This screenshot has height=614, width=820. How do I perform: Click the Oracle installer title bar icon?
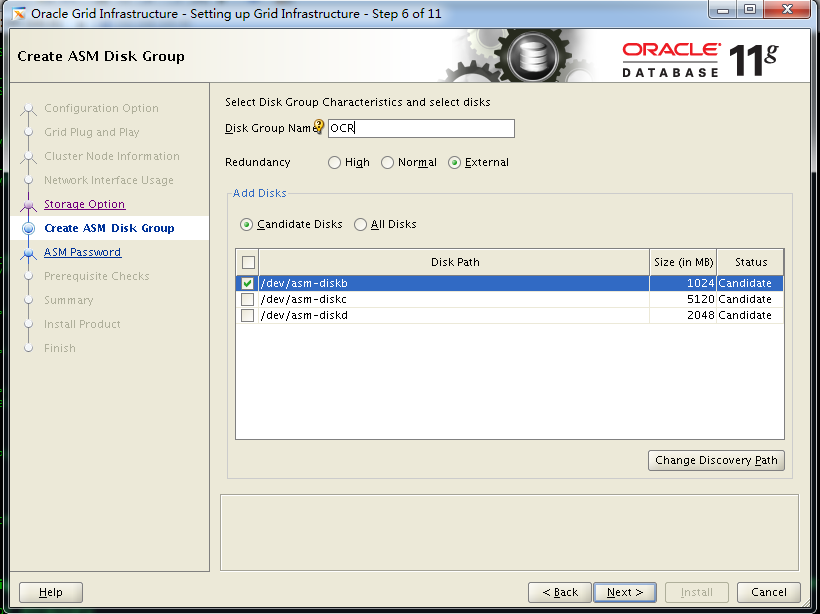click(18, 14)
